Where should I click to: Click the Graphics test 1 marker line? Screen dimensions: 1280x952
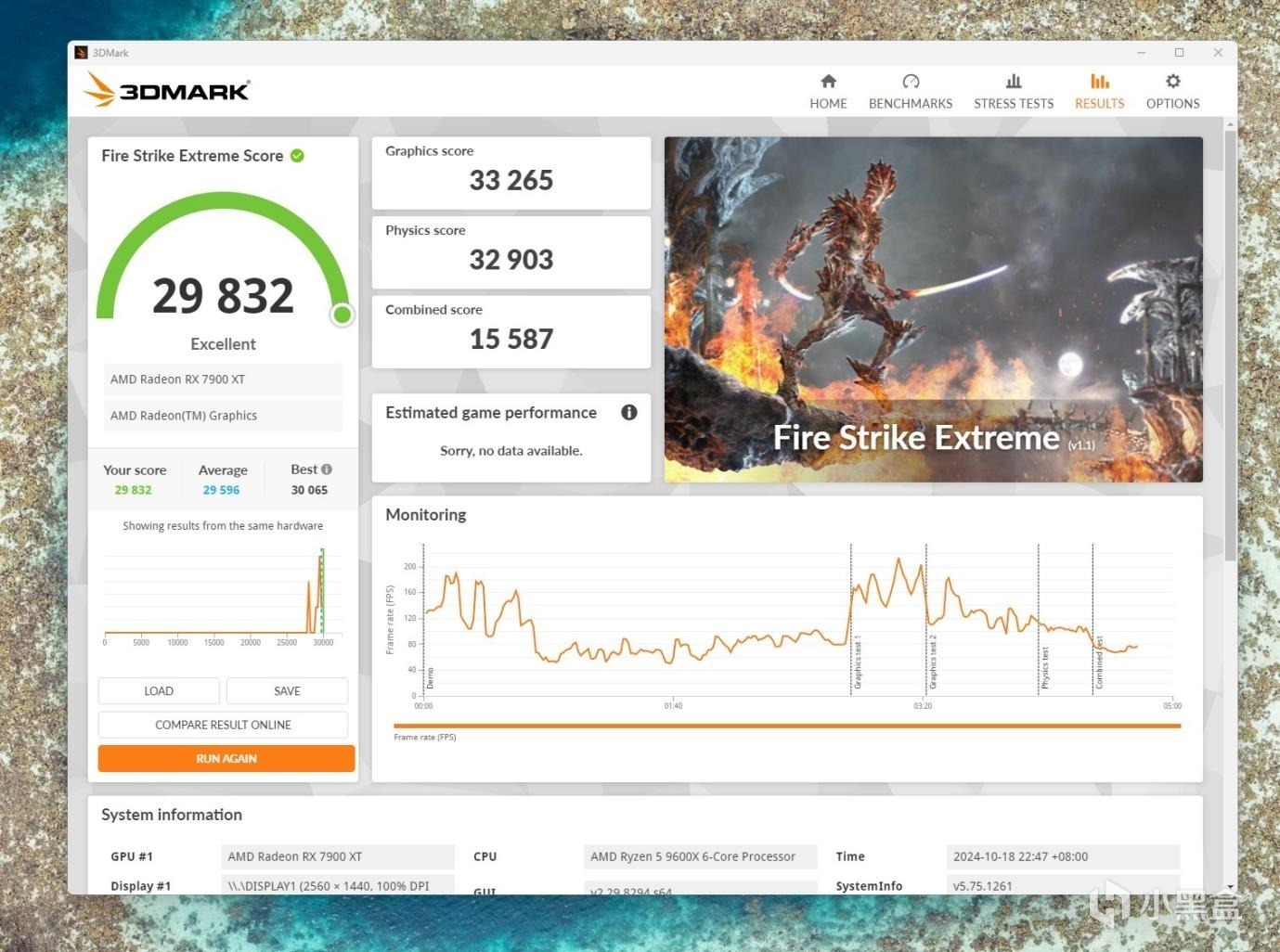point(851,619)
